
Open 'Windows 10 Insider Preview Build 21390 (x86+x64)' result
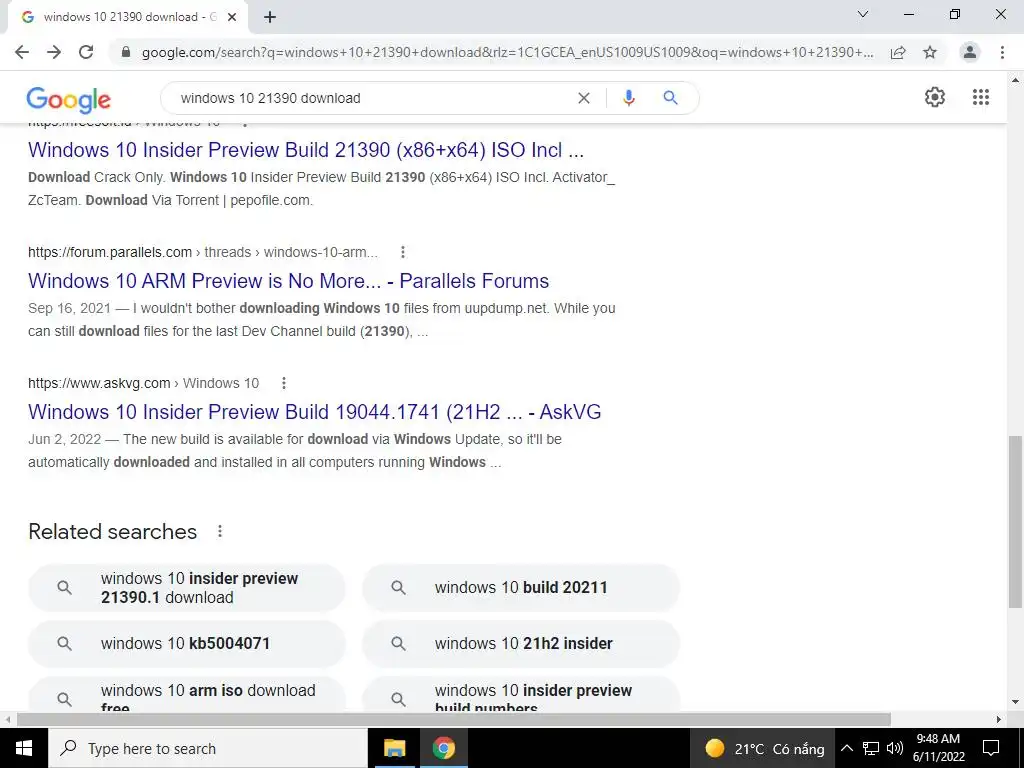point(306,150)
